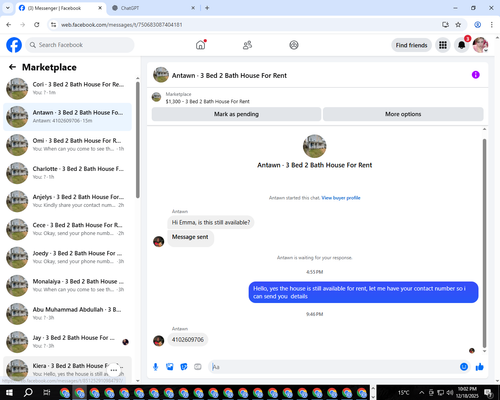
Task: Open the Groups icon in top navigation
Action: click(294, 45)
